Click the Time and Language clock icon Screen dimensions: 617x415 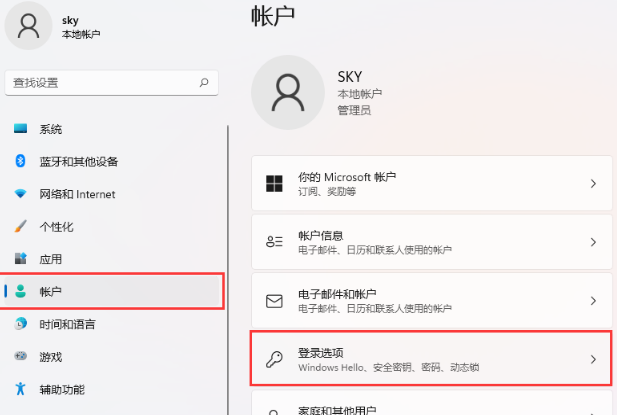tap(20, 324)
